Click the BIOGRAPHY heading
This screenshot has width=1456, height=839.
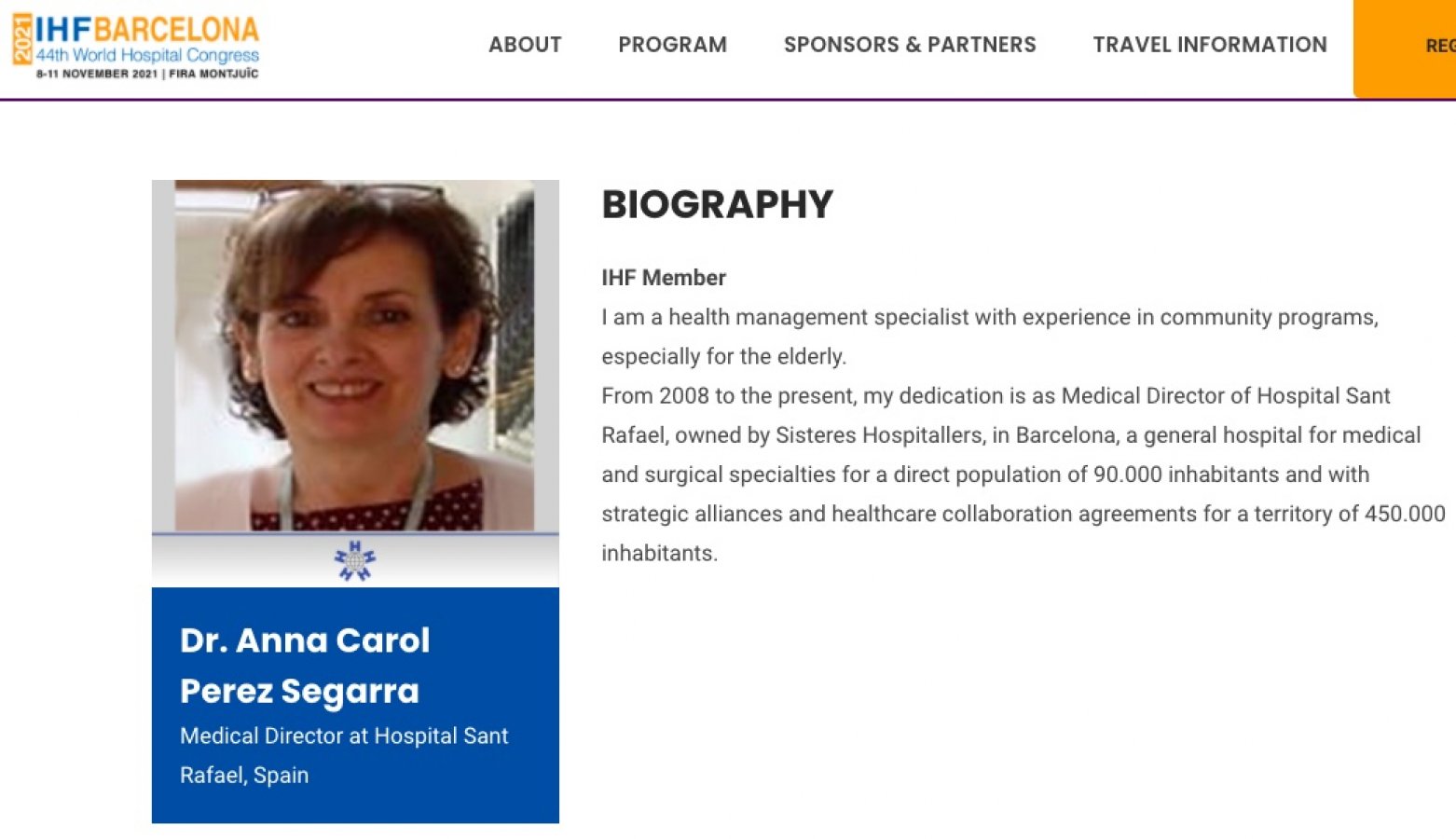[x=717, y=205]
